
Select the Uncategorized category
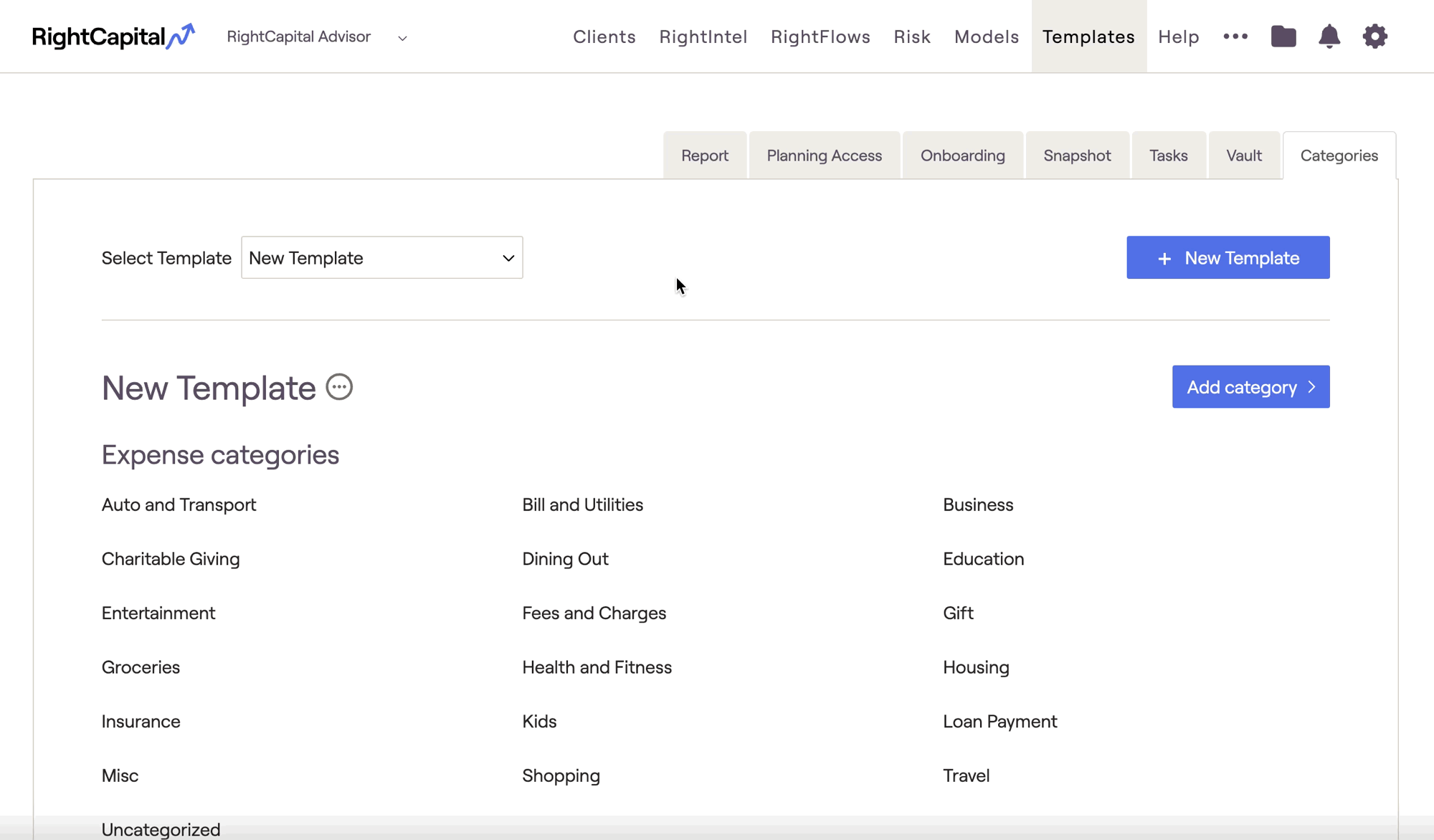(x=161, y=829)
